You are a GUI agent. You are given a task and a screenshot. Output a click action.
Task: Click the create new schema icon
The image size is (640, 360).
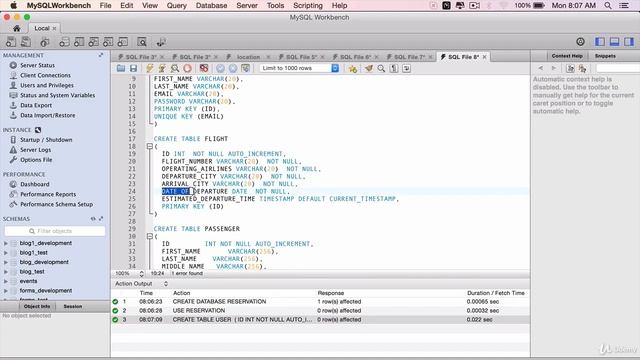pyautogui.click(x=64, y=42)
